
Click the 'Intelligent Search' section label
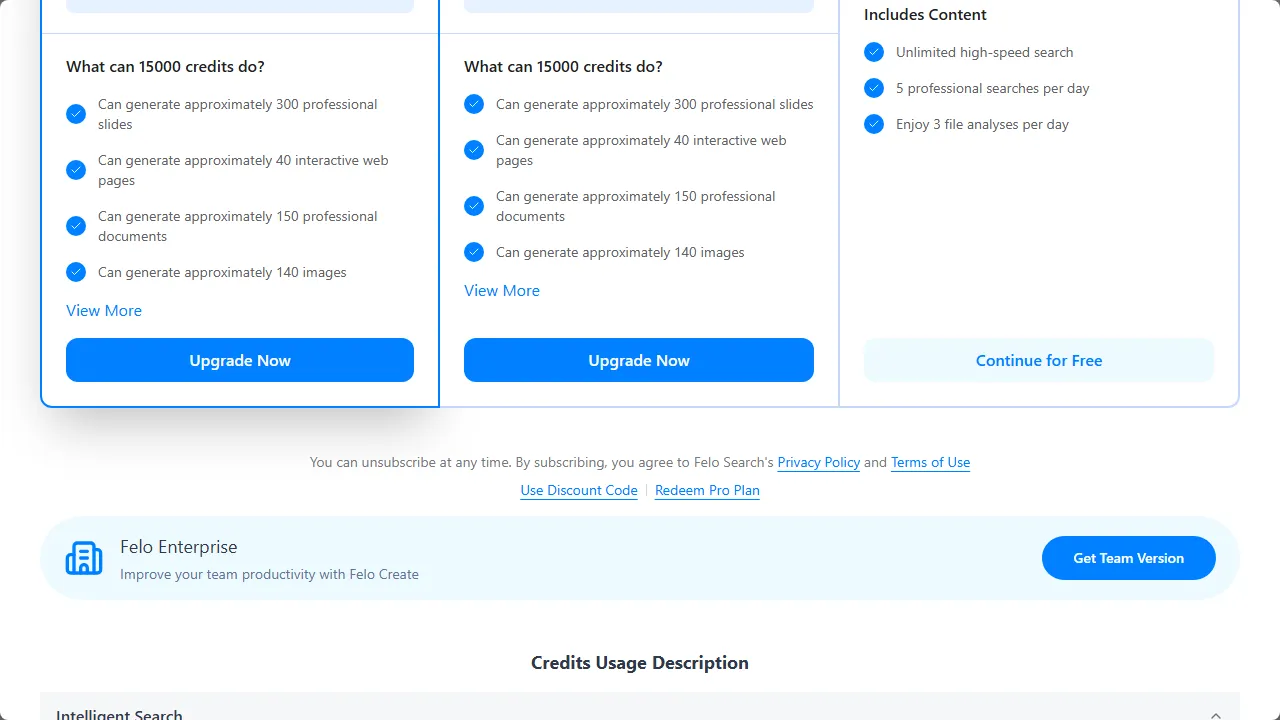pos(119,714)
